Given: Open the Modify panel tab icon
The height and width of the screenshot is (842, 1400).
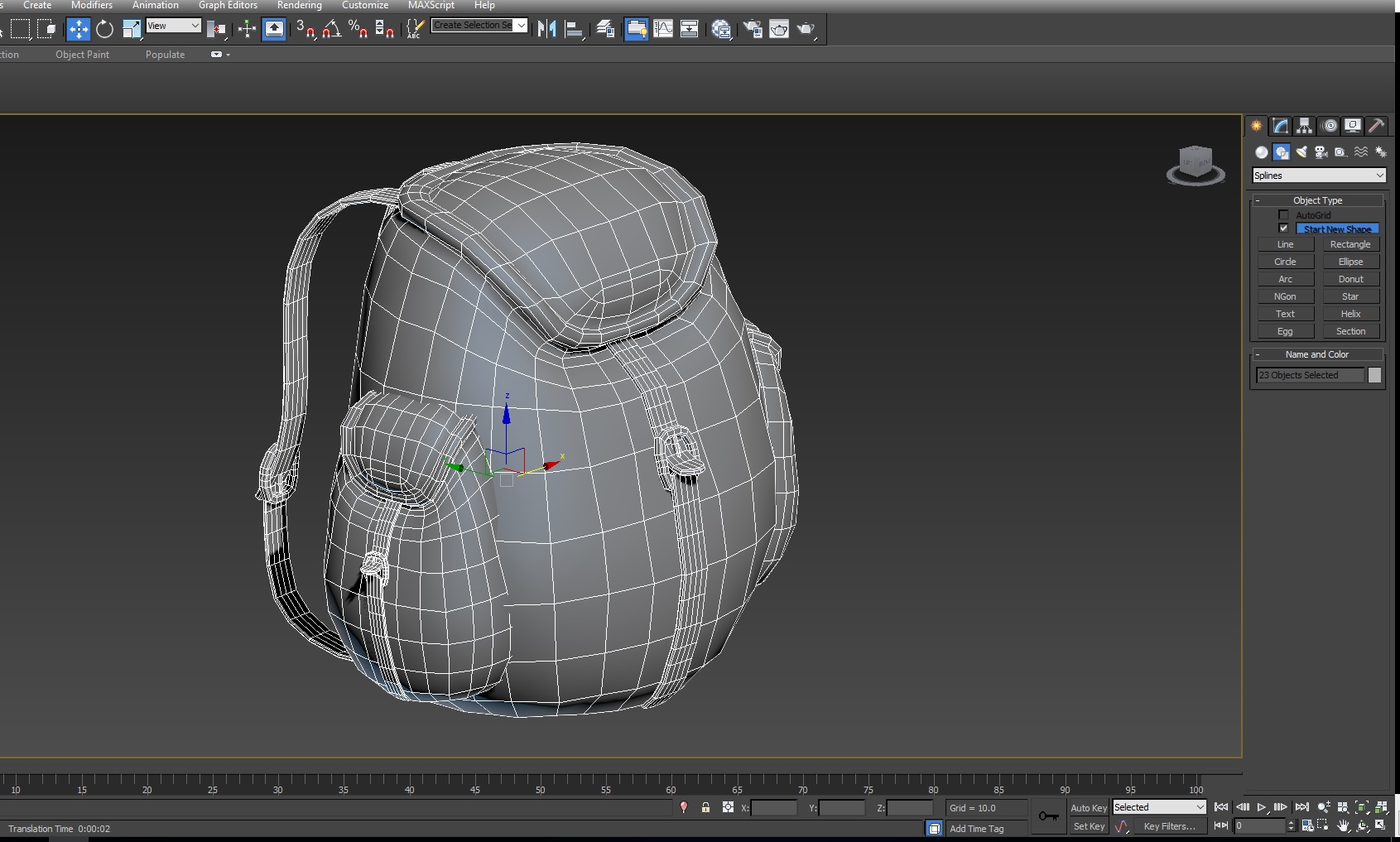Looking at the screenshot, I should pos(1281,126).
